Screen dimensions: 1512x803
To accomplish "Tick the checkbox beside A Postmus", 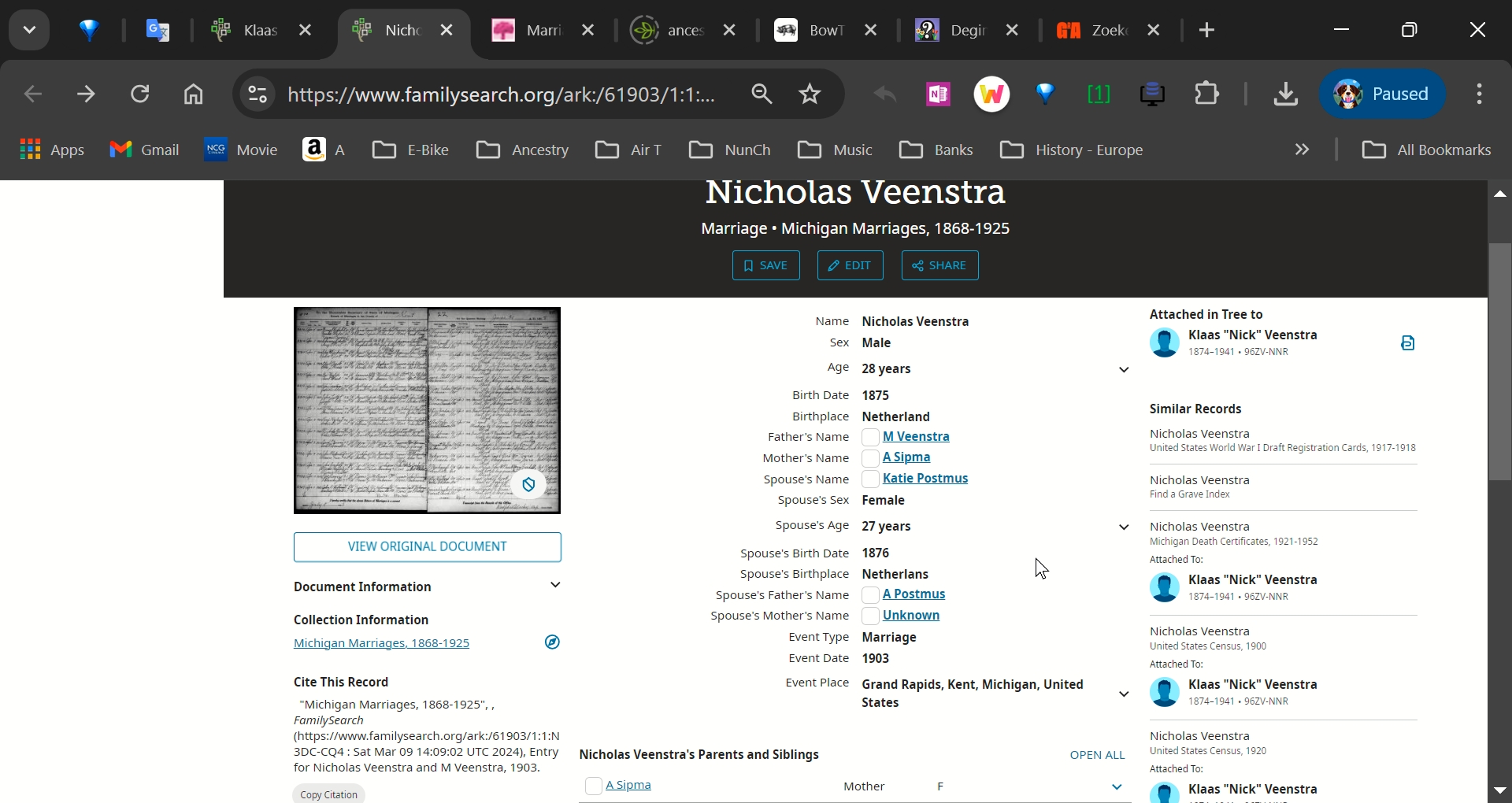I will (x=870, y=595).
